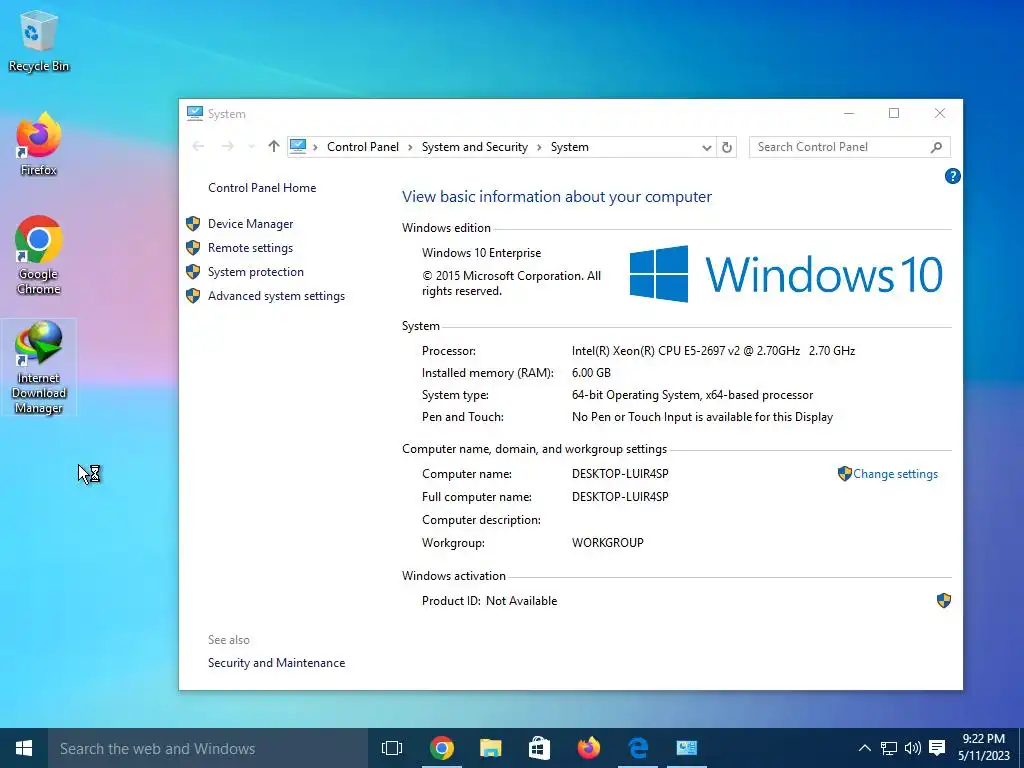Expand chevron before Control Panel breadcrumb
The height and width of the screenshot is (768, 1024).
(315, 148)
